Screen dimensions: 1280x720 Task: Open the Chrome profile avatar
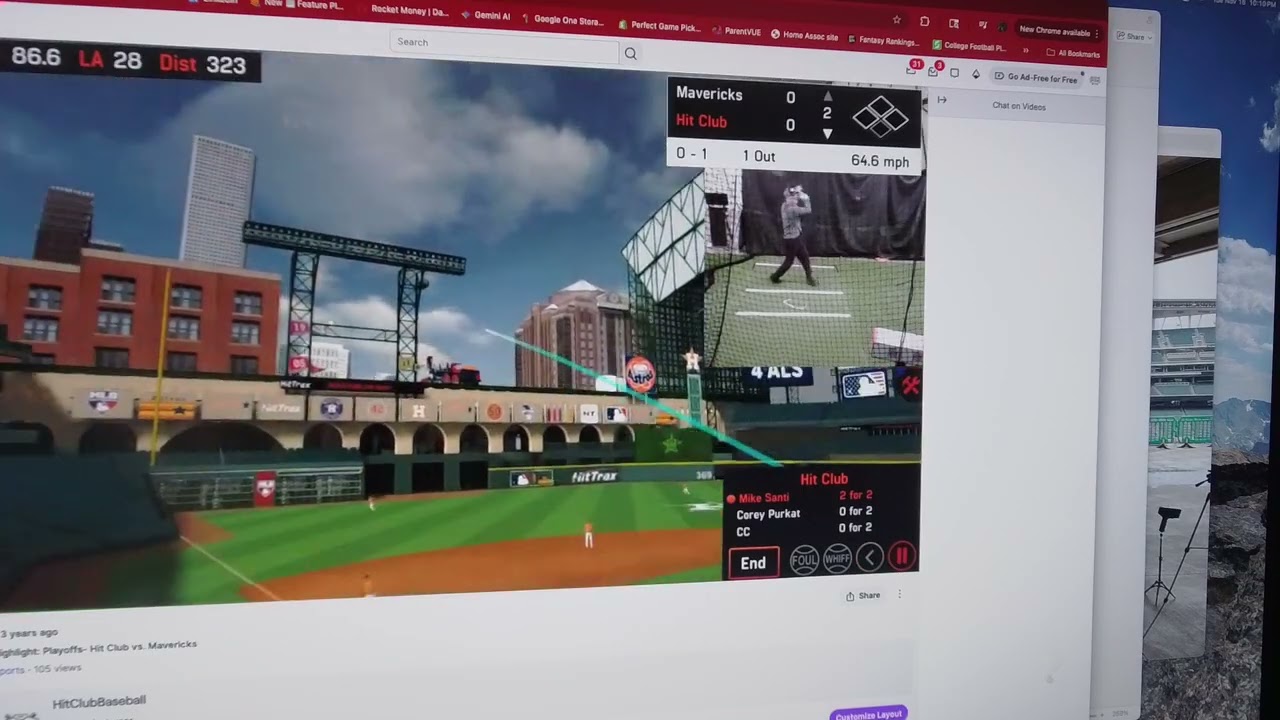tap(1002, 26)
